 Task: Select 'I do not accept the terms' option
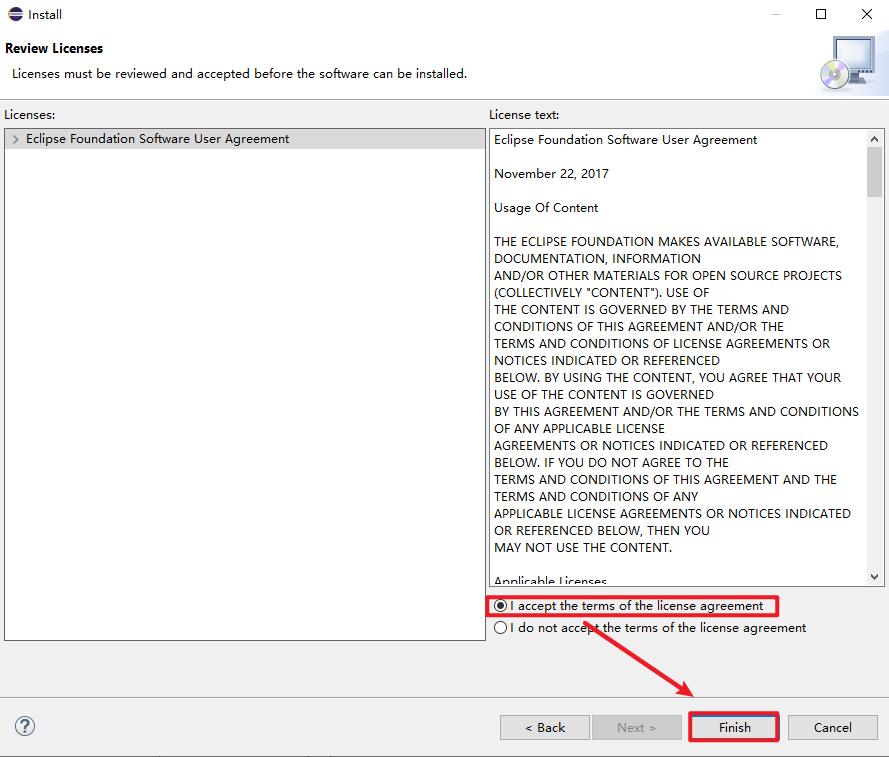tap(501, 628)
